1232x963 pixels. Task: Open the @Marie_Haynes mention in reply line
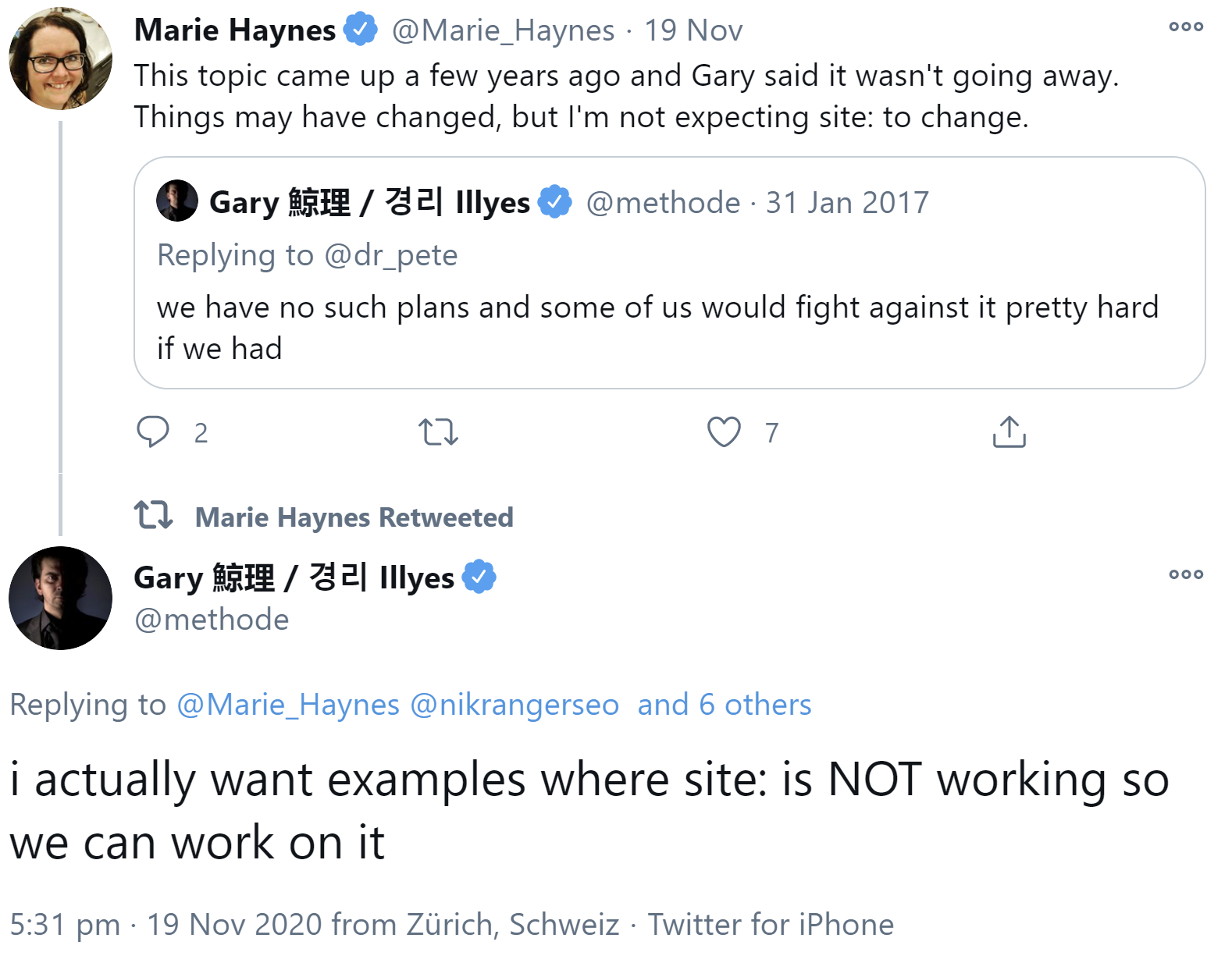click(288, 705)
